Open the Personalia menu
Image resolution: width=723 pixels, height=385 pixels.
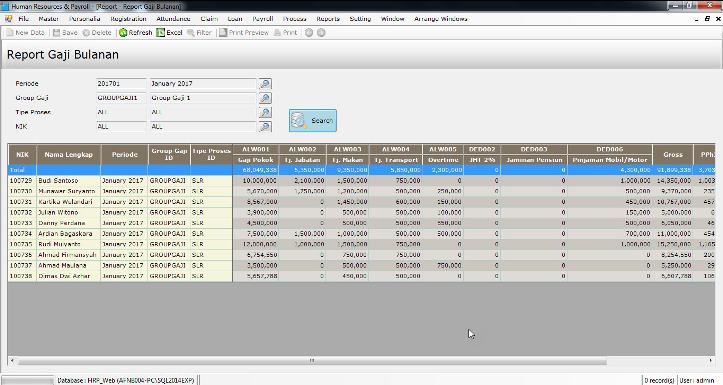[85, 19]
